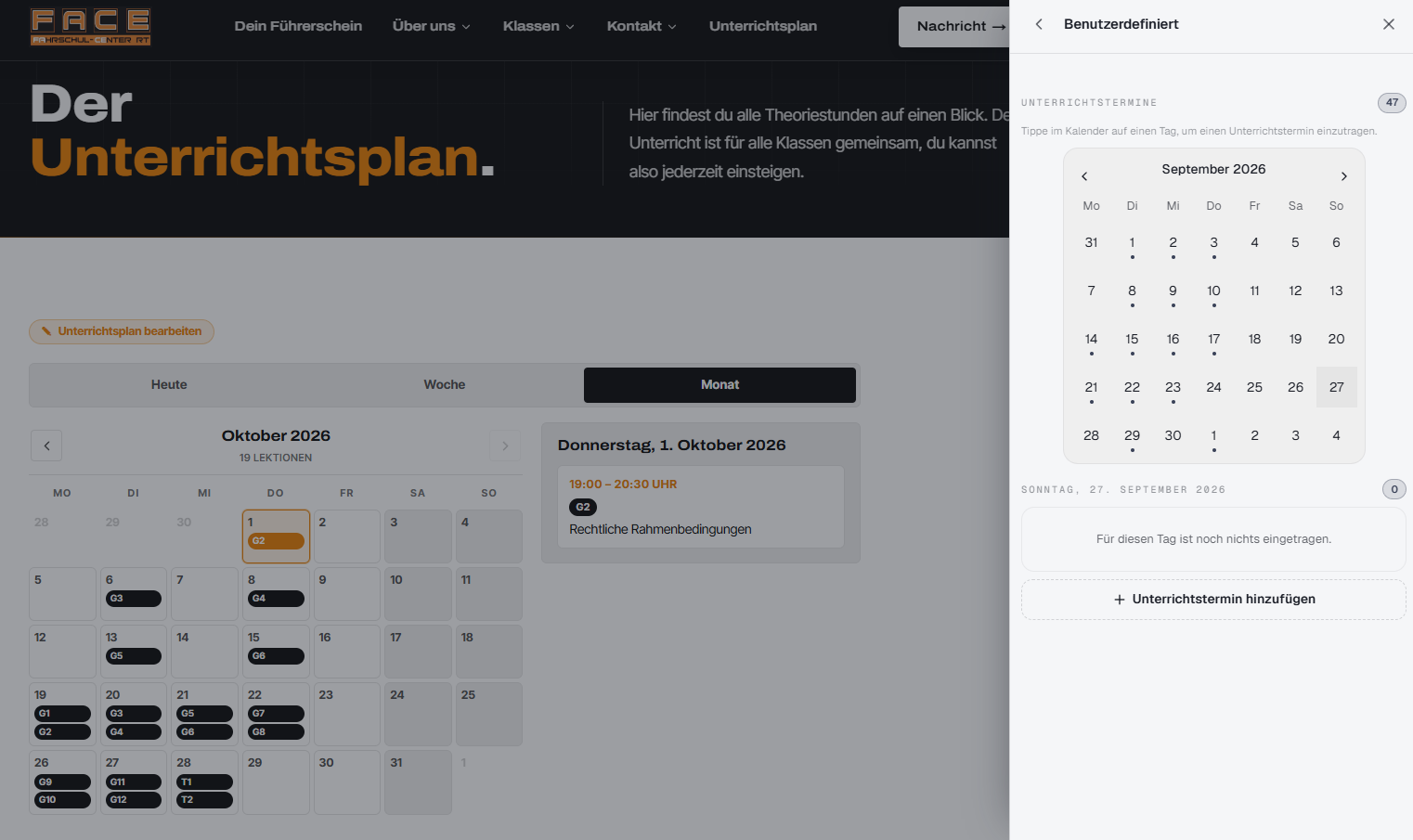
Task: Switch to the Heute view tab
Action: [x=169, y=385]
